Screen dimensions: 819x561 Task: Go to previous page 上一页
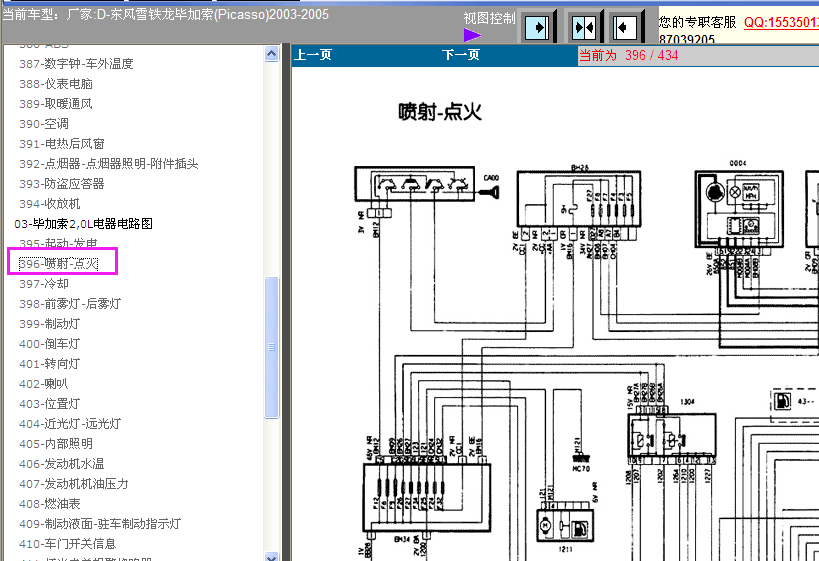(x=313, y=55)
